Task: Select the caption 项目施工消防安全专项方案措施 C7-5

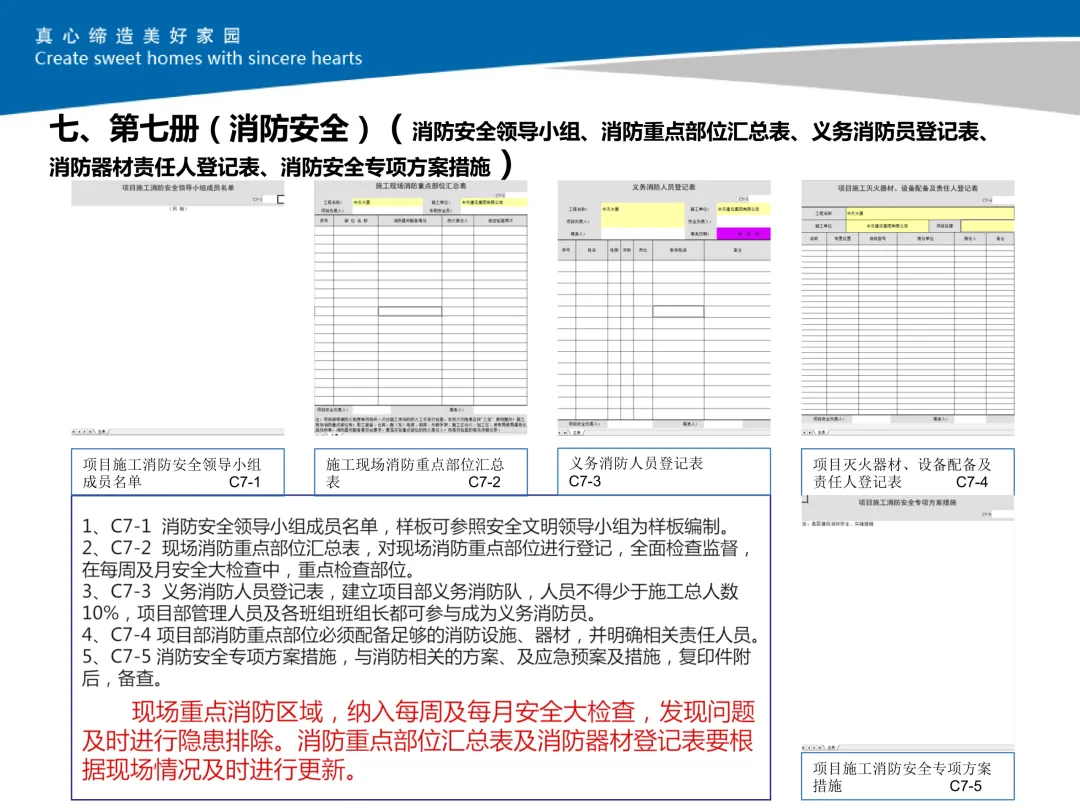Action: pyautogui.click(x=908, y=777)
